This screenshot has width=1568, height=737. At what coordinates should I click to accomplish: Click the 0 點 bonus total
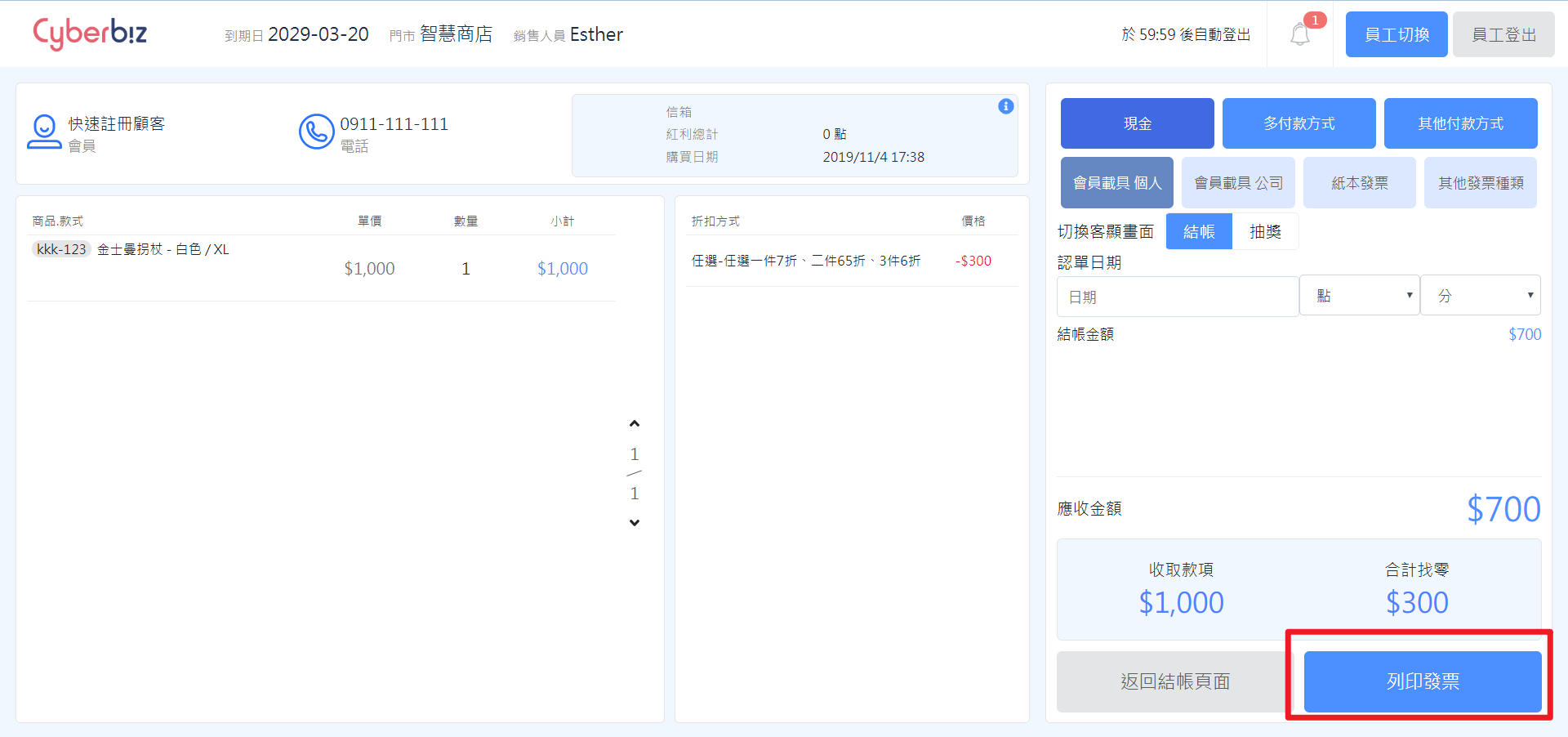tap(834, 134)
